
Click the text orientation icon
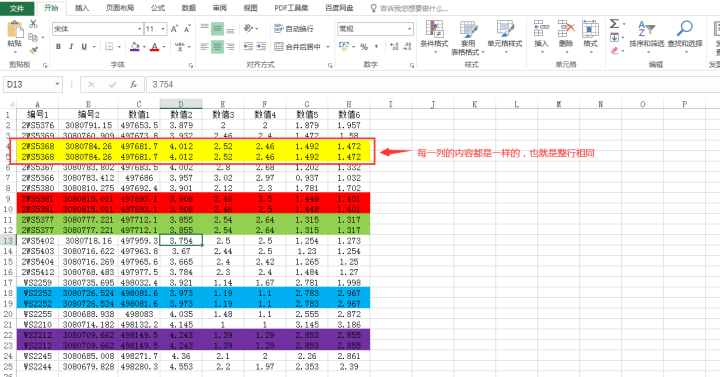click(249, 28)
